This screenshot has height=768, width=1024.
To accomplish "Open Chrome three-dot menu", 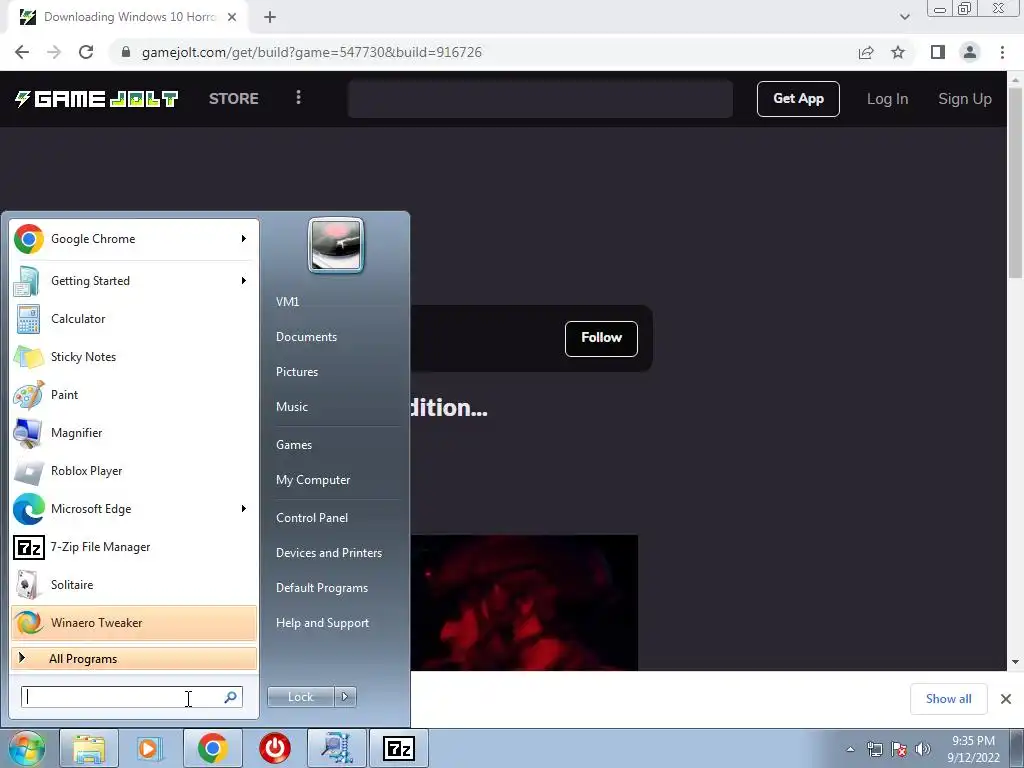I will point(1002,52).
